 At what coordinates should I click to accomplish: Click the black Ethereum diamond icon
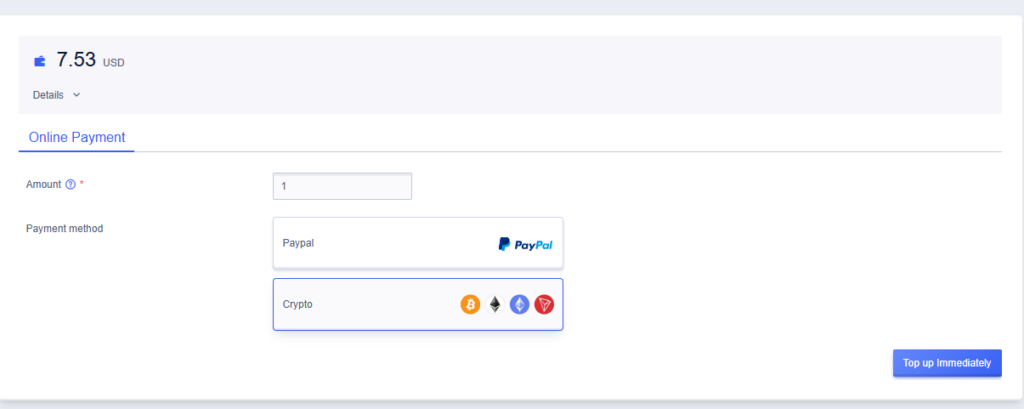click(495, 304)
